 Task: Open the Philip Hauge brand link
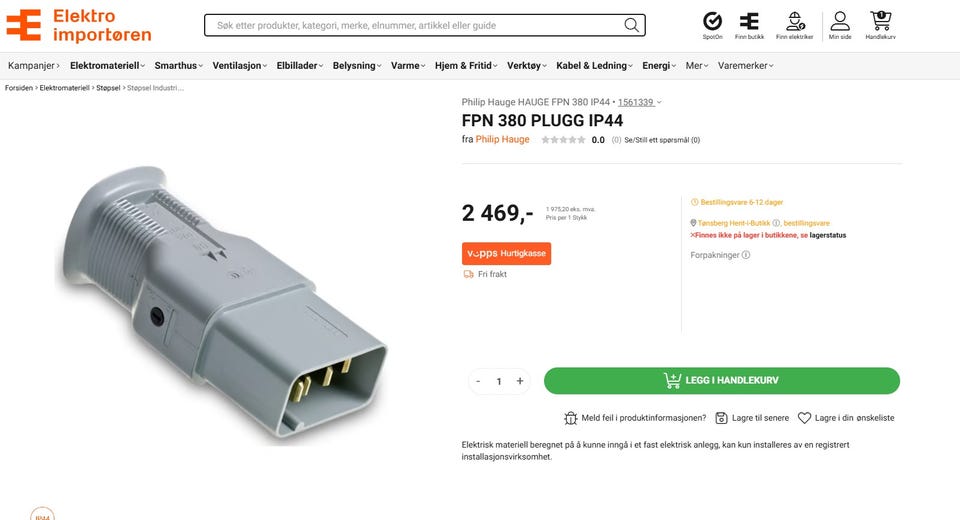coord(503,139)
